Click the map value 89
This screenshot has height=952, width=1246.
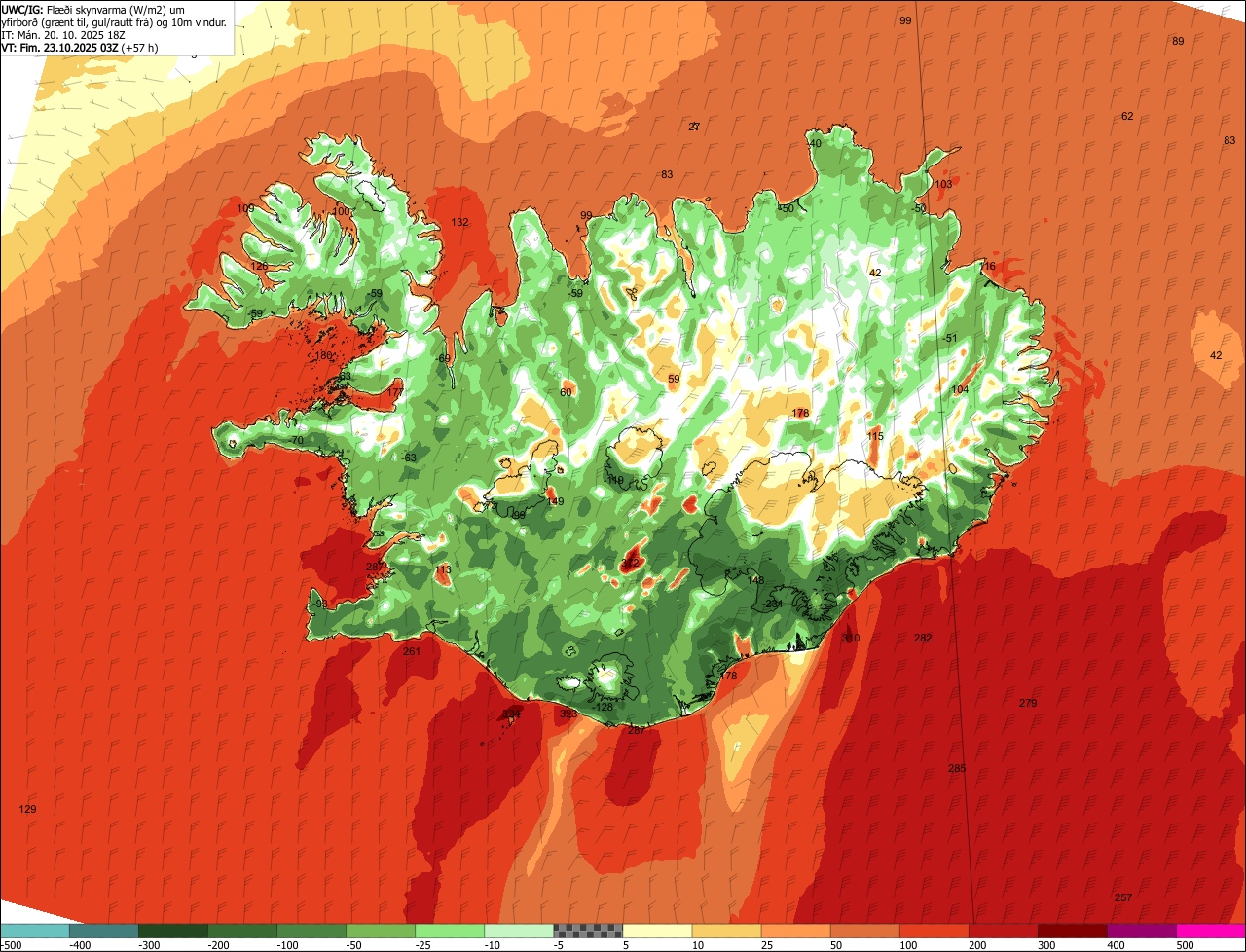coord(1178,41)
